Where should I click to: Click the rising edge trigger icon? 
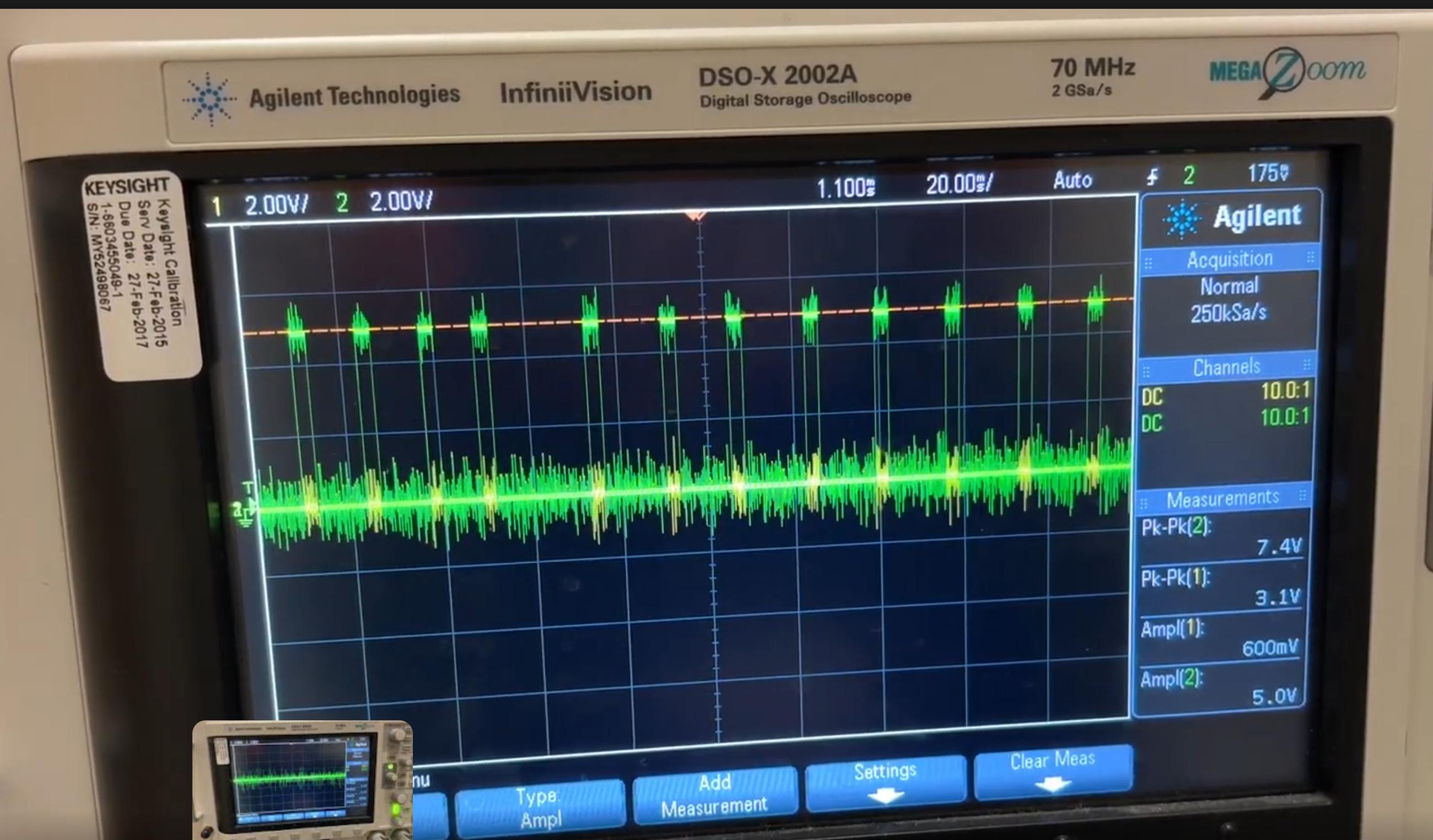(1152, 178)
